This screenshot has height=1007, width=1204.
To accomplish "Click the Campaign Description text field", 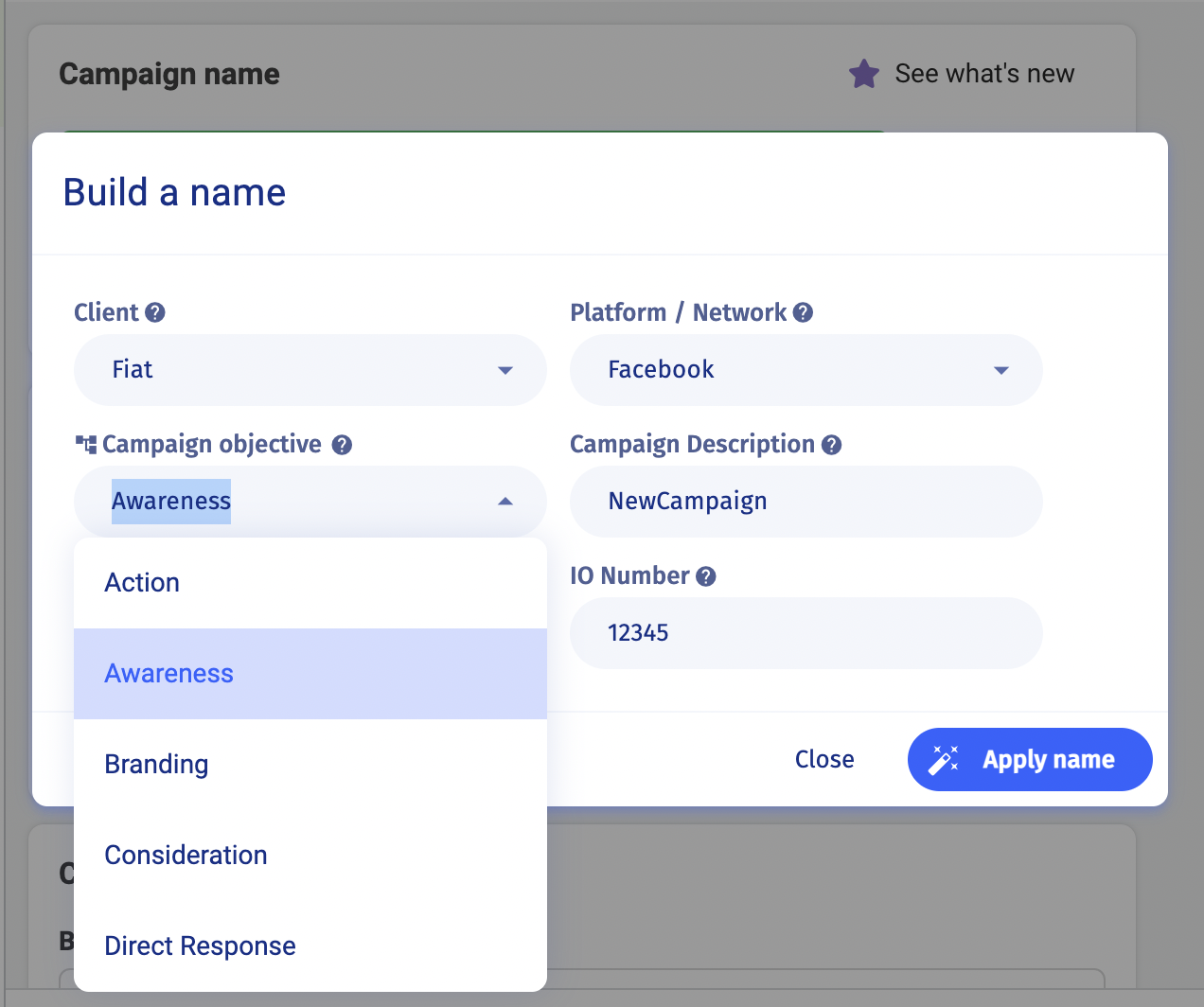I will (806, 502).
